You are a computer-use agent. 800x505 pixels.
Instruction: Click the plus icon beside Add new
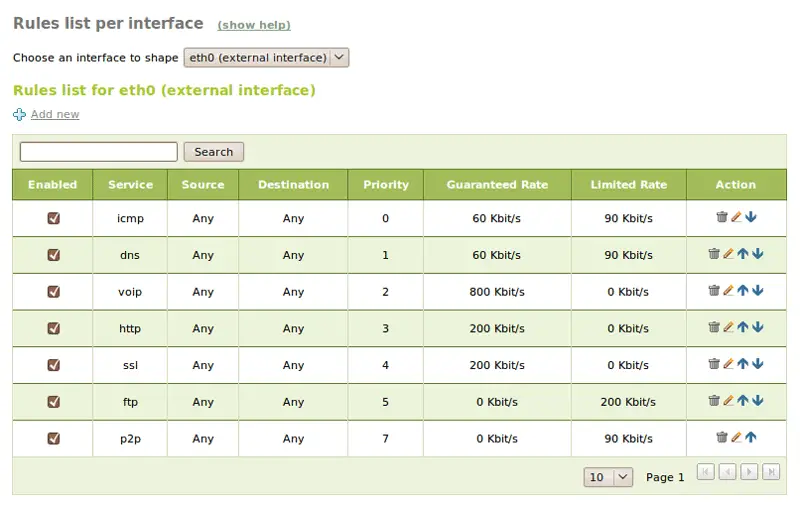point(19,114)
